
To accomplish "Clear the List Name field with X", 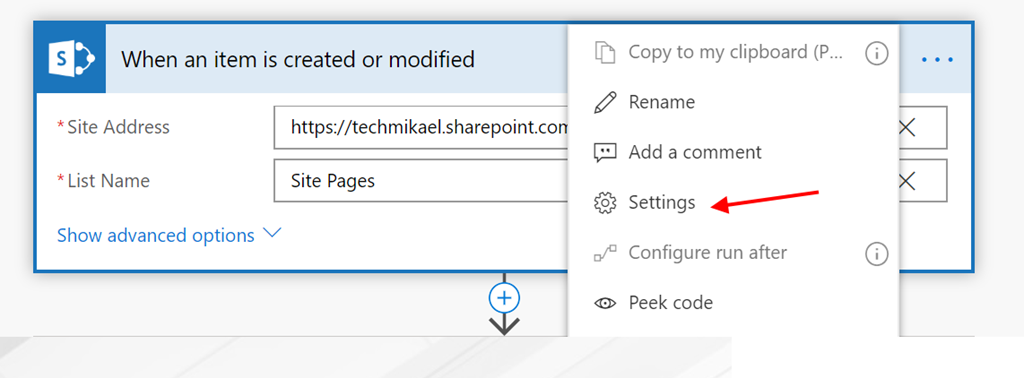I will [906, 181].
